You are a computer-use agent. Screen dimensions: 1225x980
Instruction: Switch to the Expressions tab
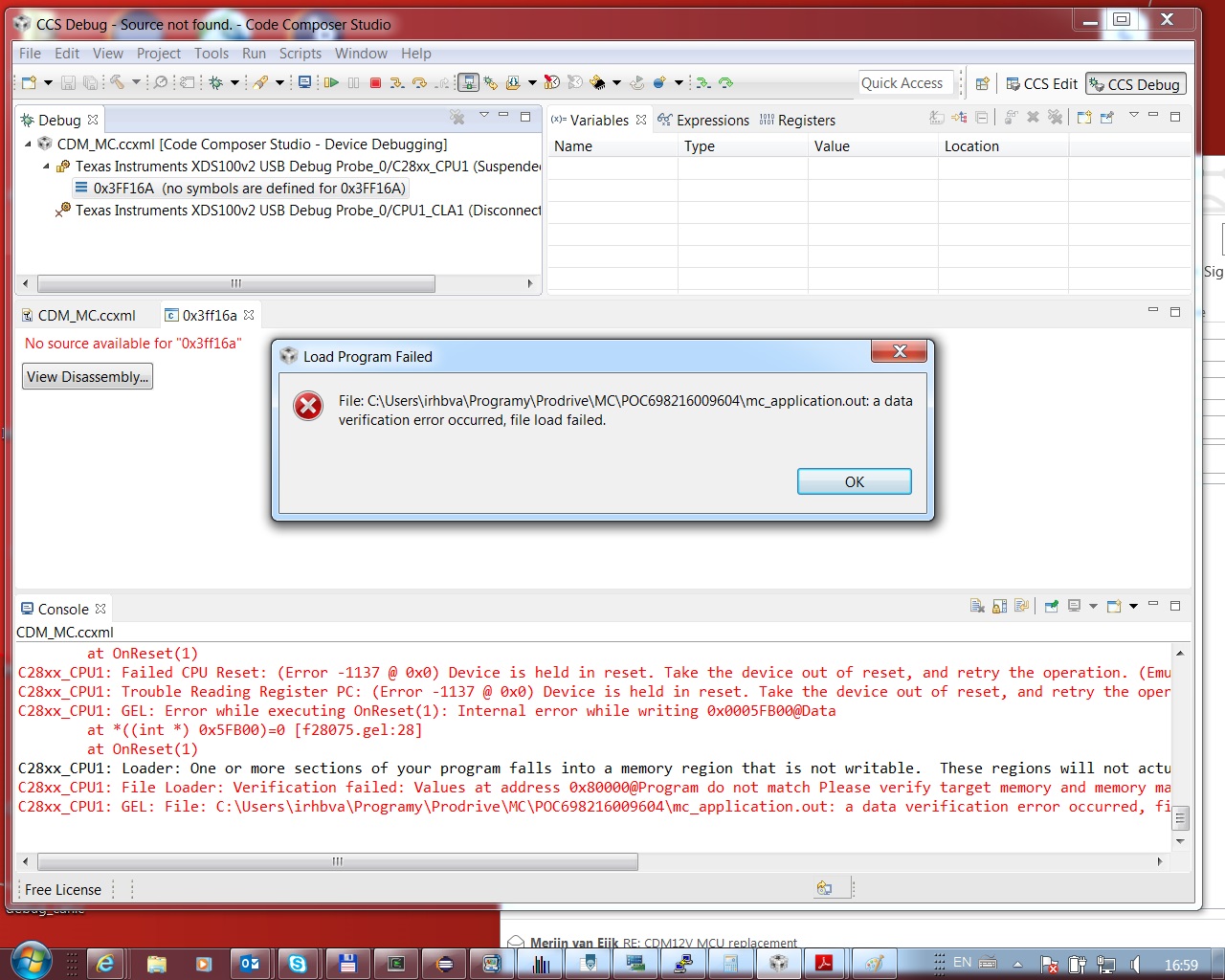coord(703,121)
